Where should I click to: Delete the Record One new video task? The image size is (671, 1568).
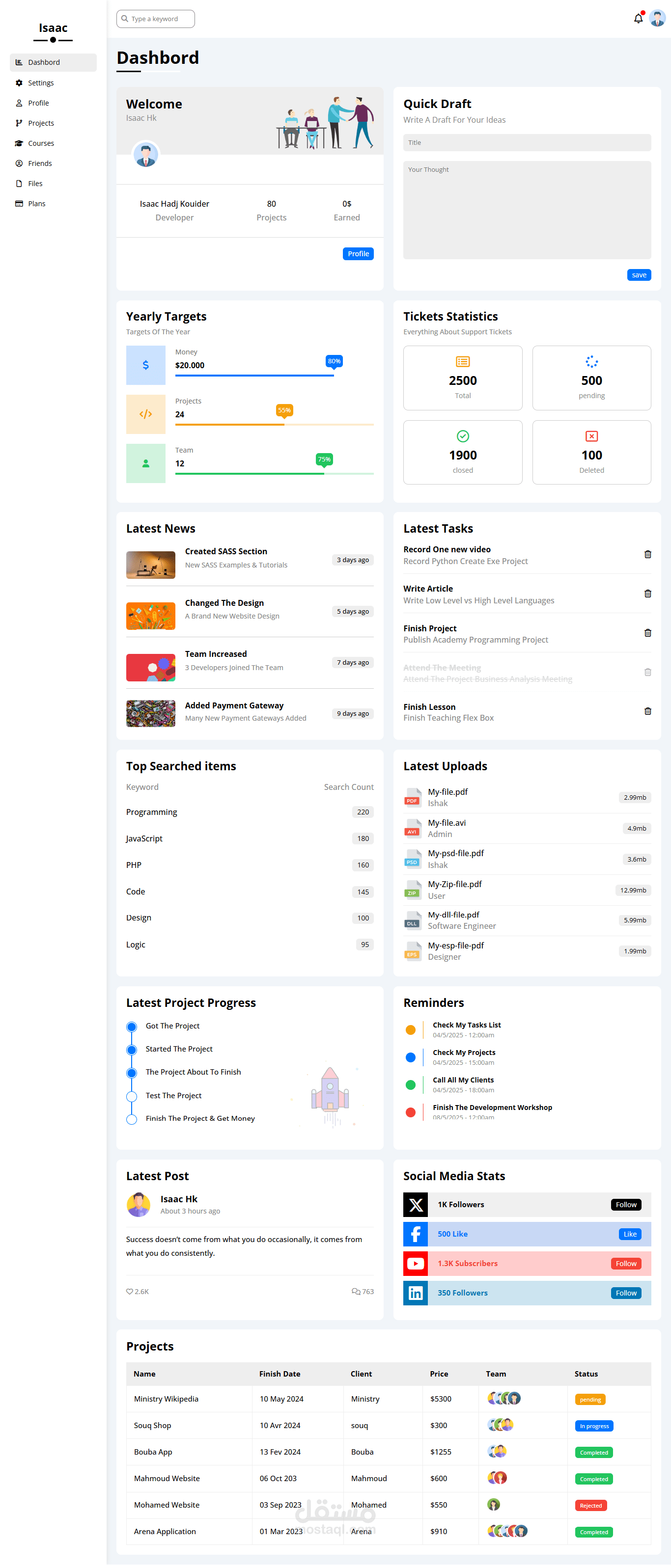pyautogui.click(x=647, y=554)
